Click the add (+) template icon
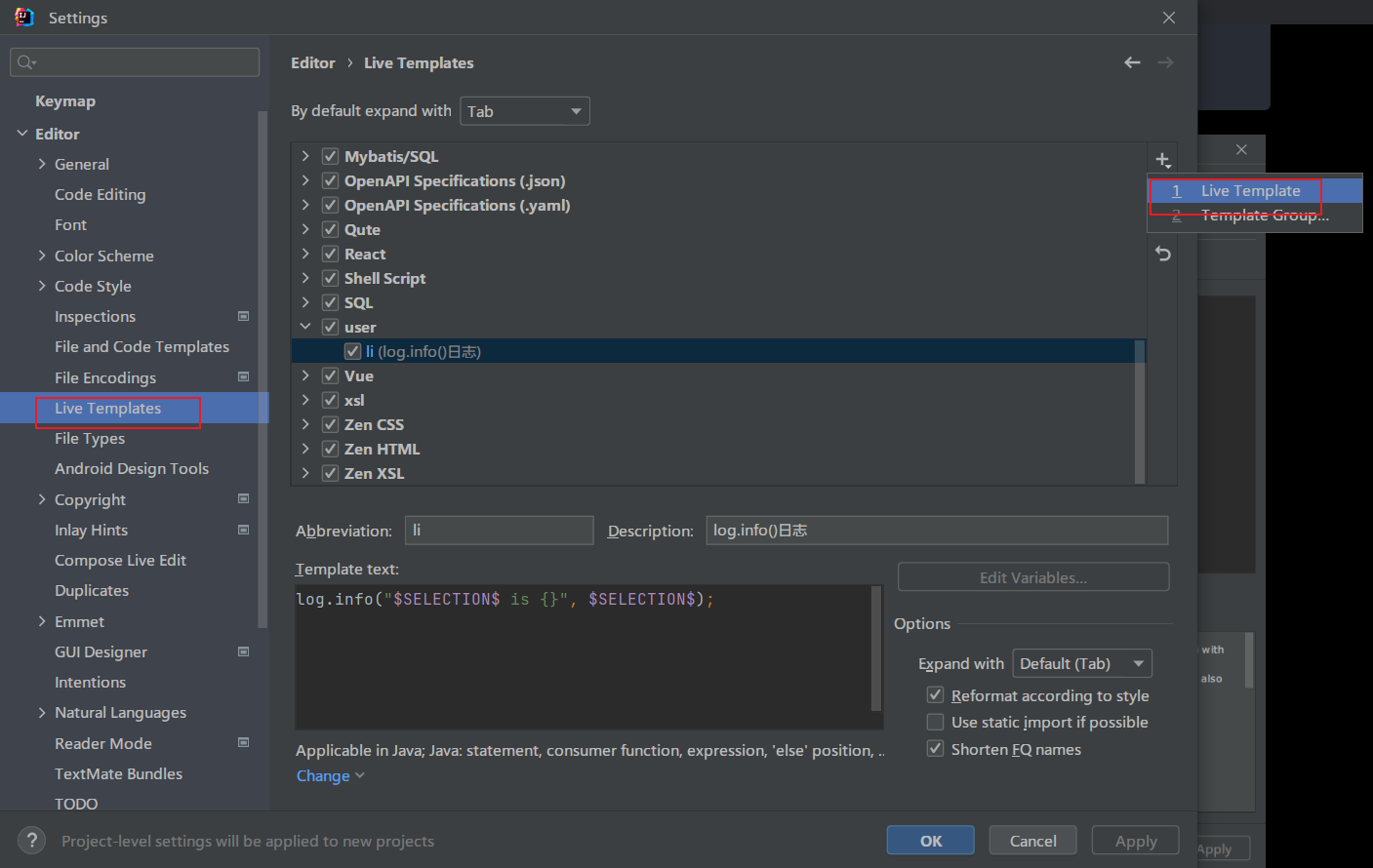This screenshot has width=1373, height=868. pos(1162,160)
